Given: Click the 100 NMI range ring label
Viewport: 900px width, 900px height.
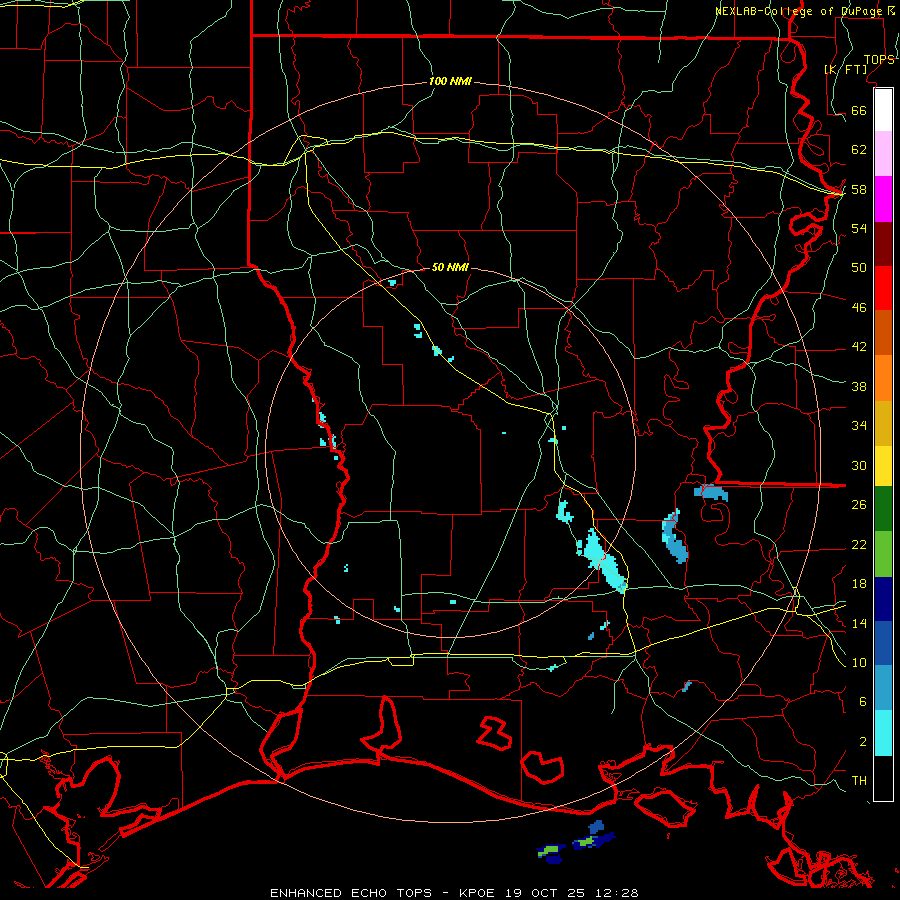Looking at the screenshot, I should (450, 82).
